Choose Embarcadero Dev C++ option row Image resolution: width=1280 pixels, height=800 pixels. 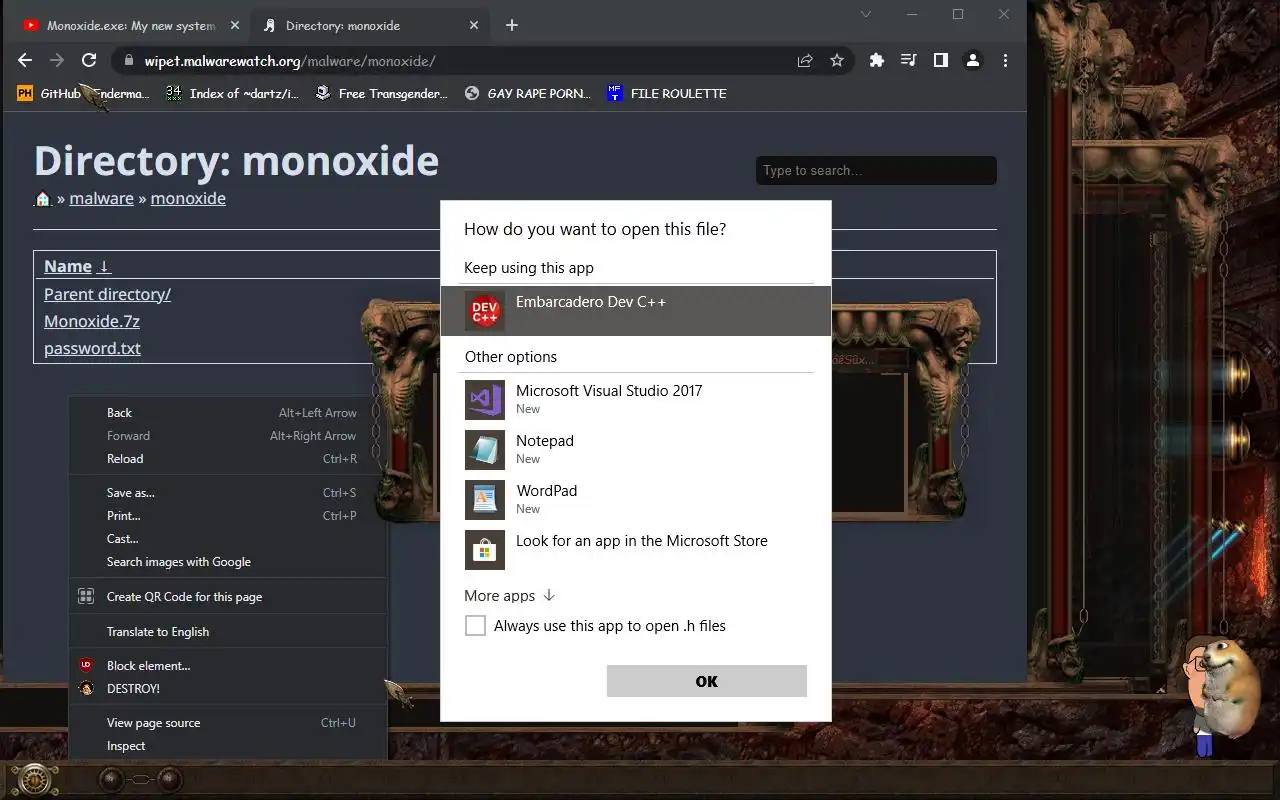point(636,311)
